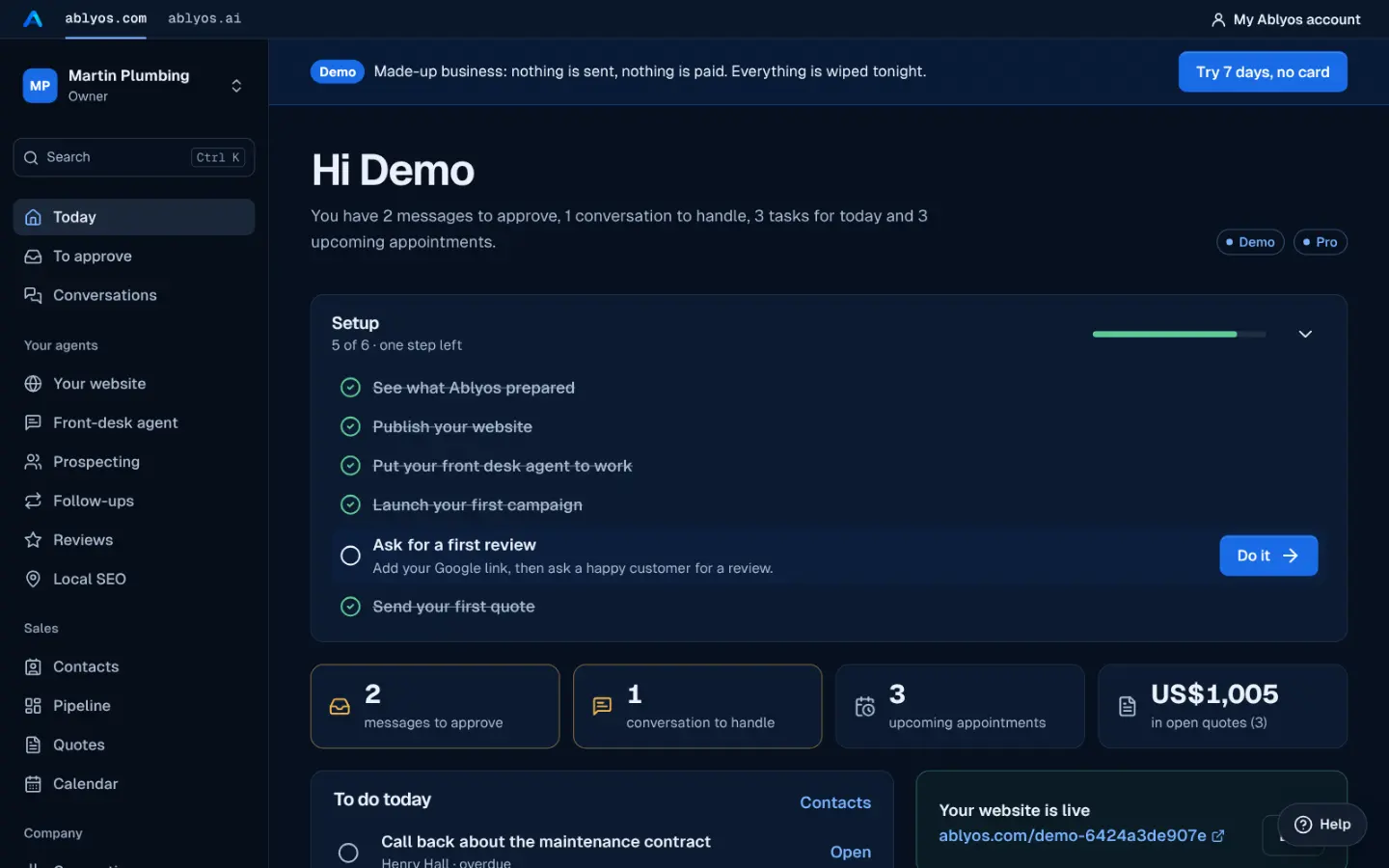Open the 2 messages to approve card

(435, 706)
